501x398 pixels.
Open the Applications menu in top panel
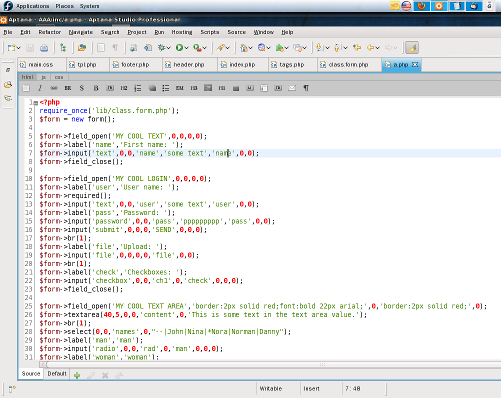(32, 6)
